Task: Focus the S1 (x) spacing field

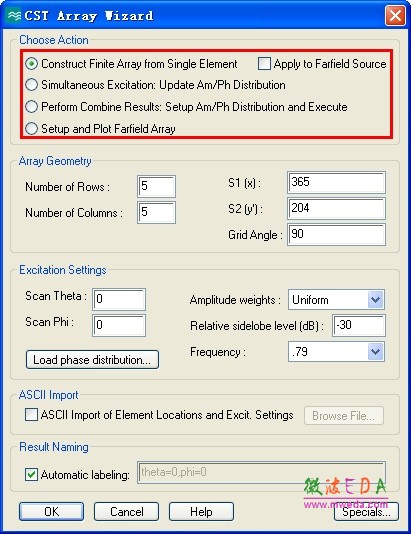Action: (x=336, y=183)
